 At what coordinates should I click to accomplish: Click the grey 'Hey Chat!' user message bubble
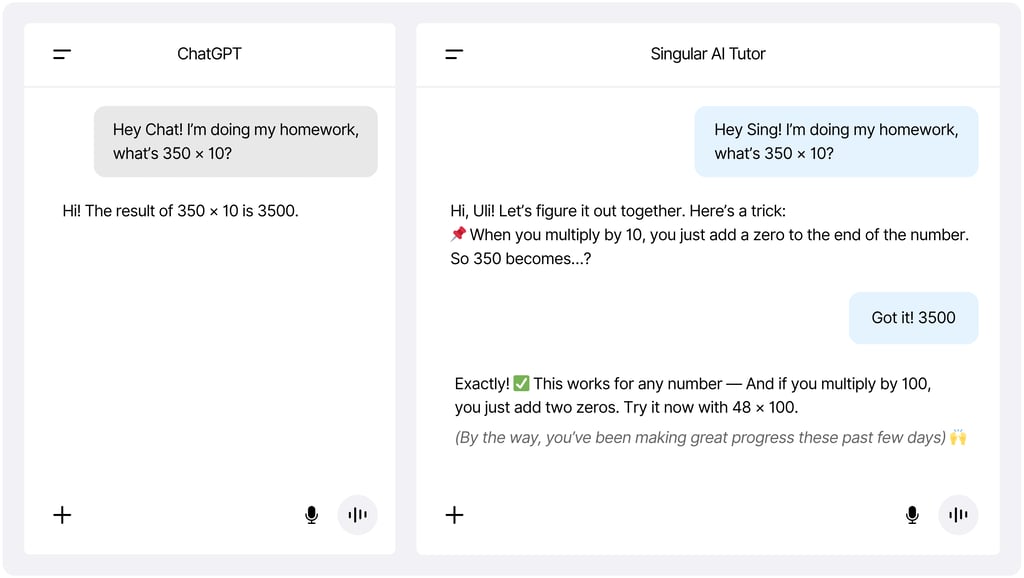[x=236, y=141]
